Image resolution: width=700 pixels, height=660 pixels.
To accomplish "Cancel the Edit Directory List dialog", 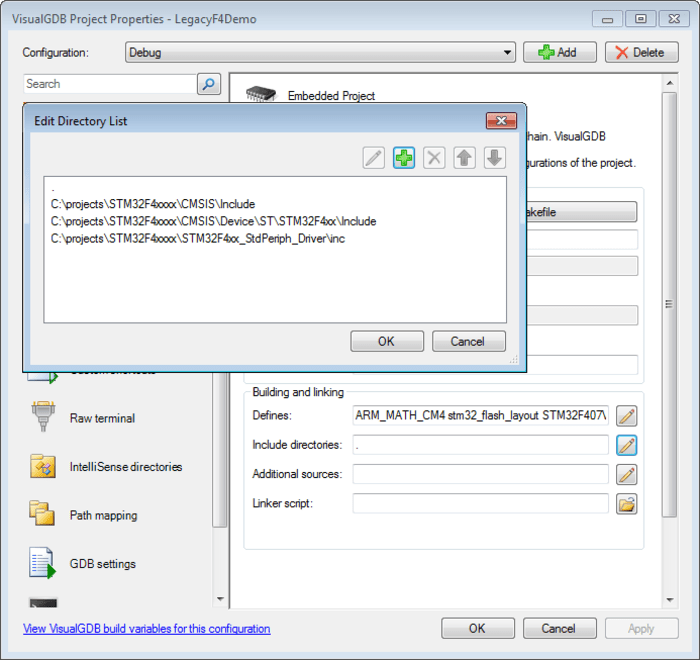I will [469, 341].
